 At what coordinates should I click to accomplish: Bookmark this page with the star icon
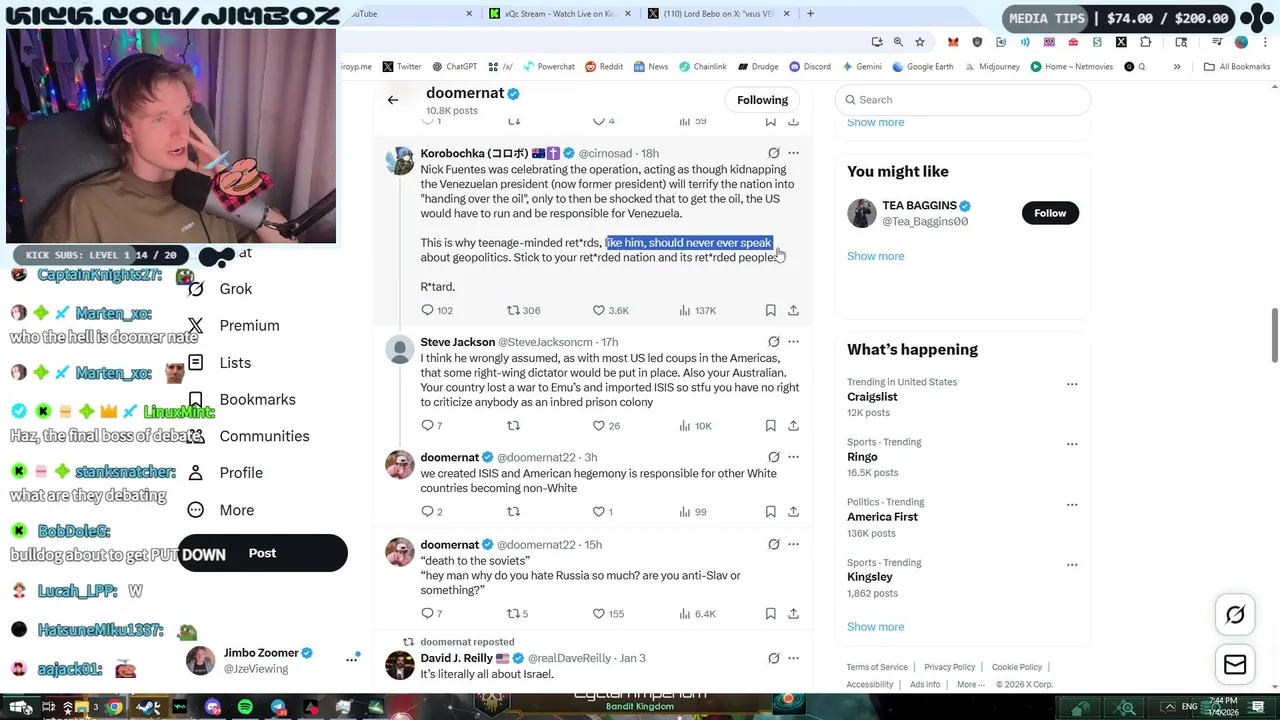(x=920, y=42)
